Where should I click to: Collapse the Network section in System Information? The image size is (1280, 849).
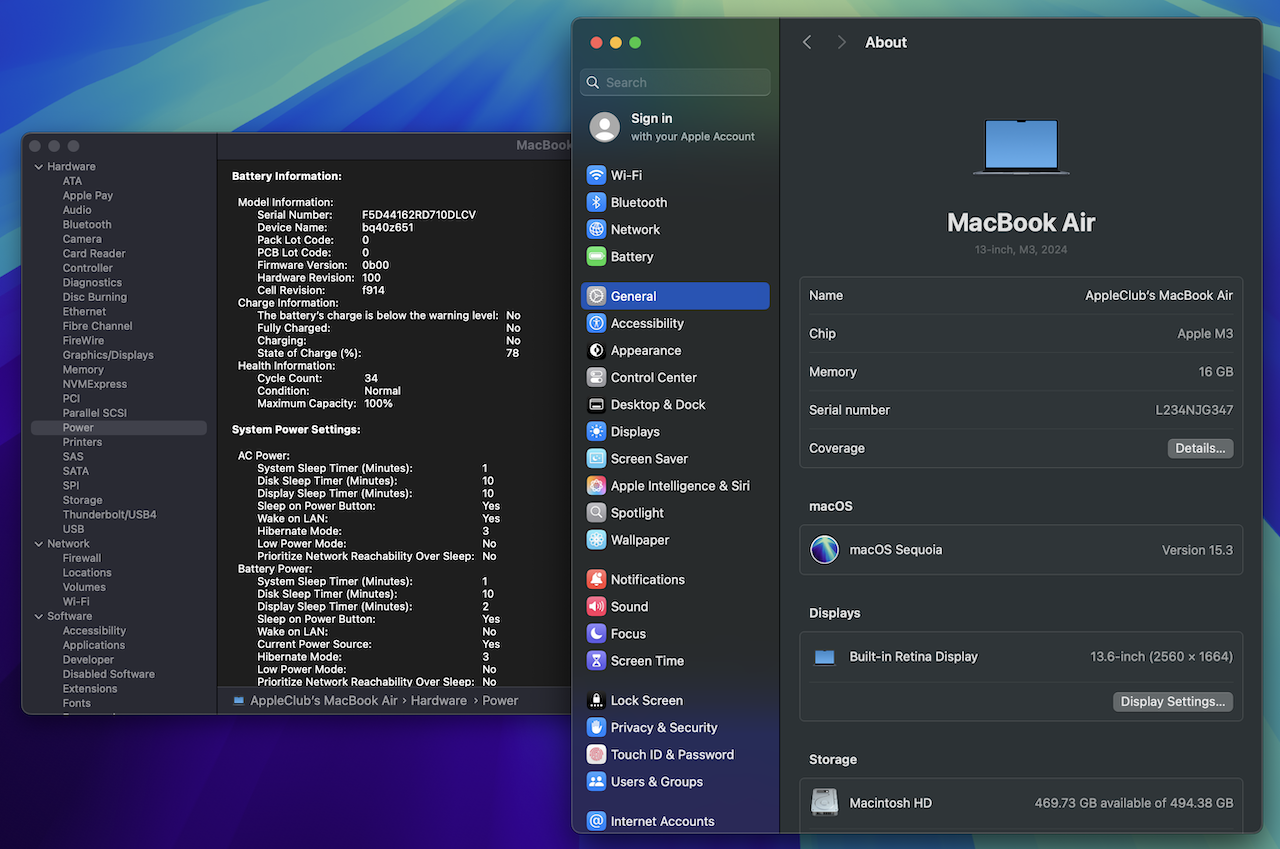[39, 544]
